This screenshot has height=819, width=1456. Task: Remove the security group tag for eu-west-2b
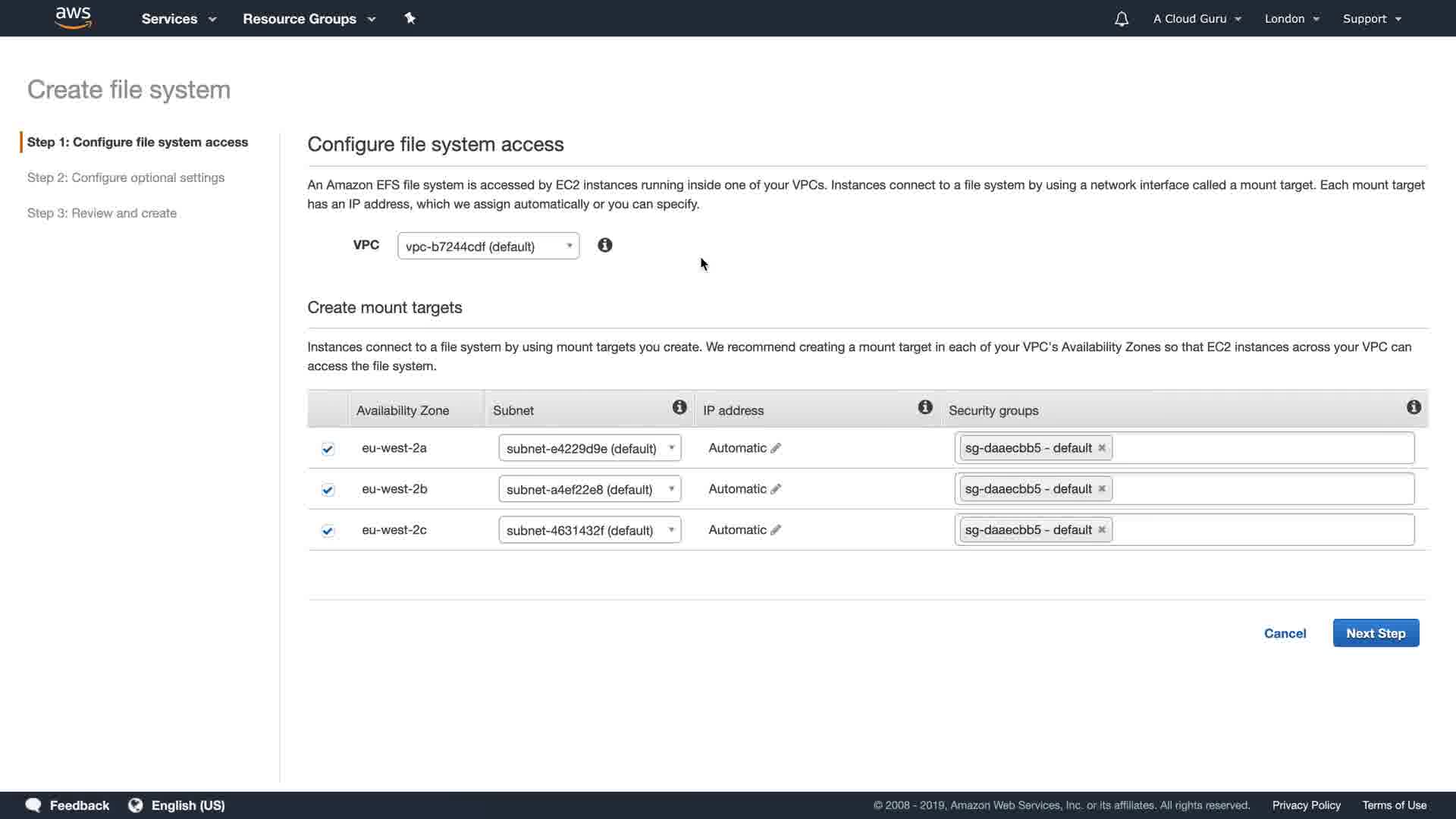[1101, 489]
